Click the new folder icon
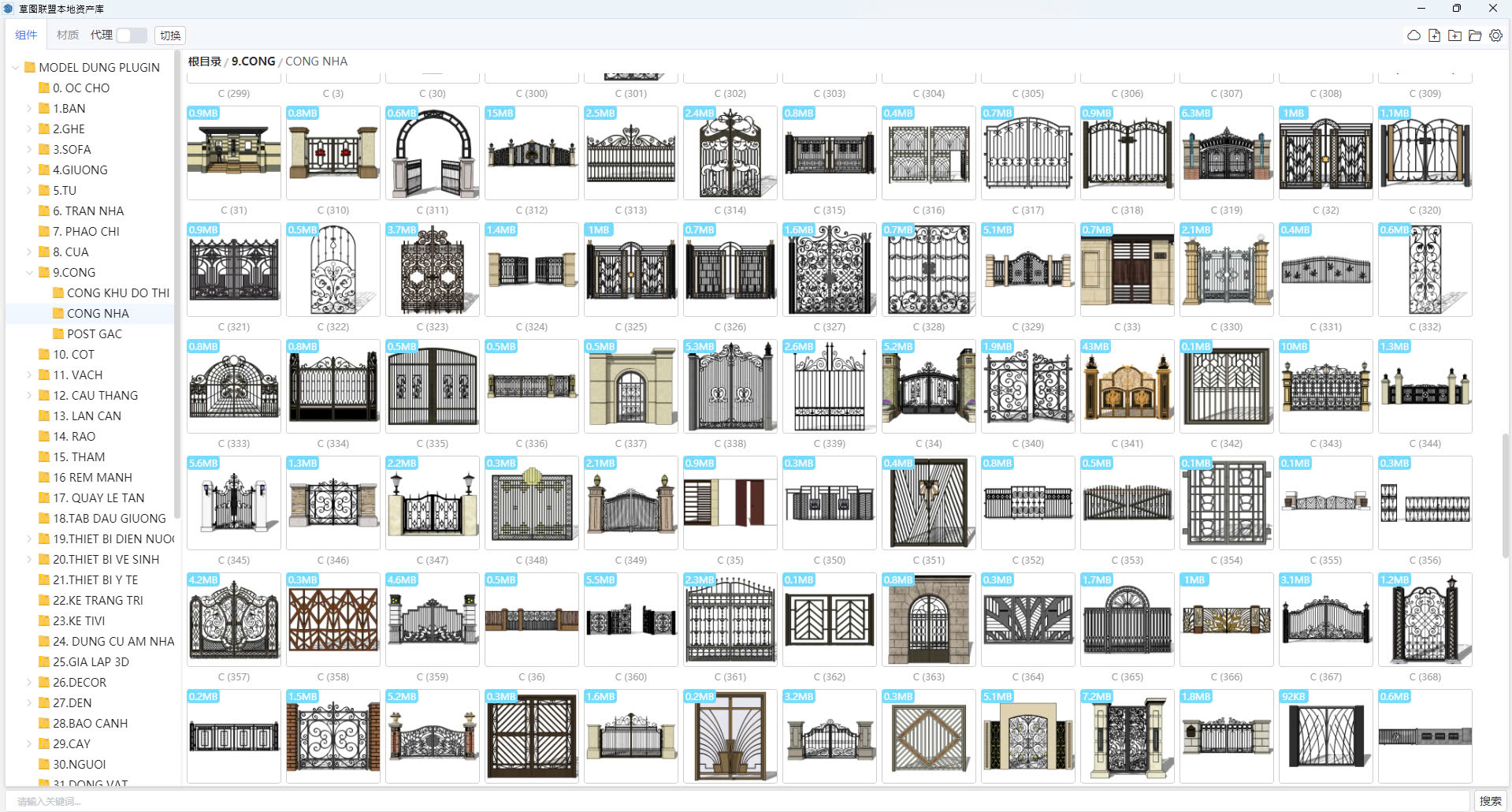The image size is (1512, 812). coord(1454,35)
